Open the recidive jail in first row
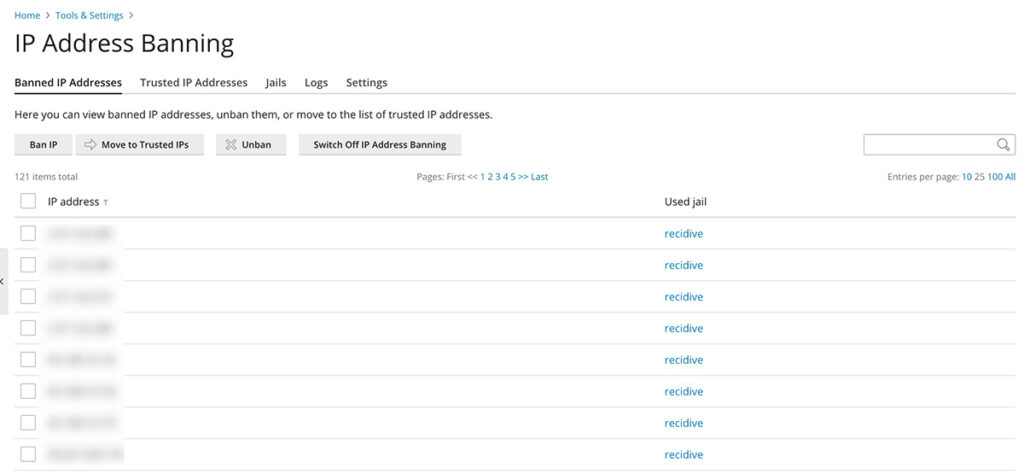The image size is (1024, 474). click(x=683, y=234)
